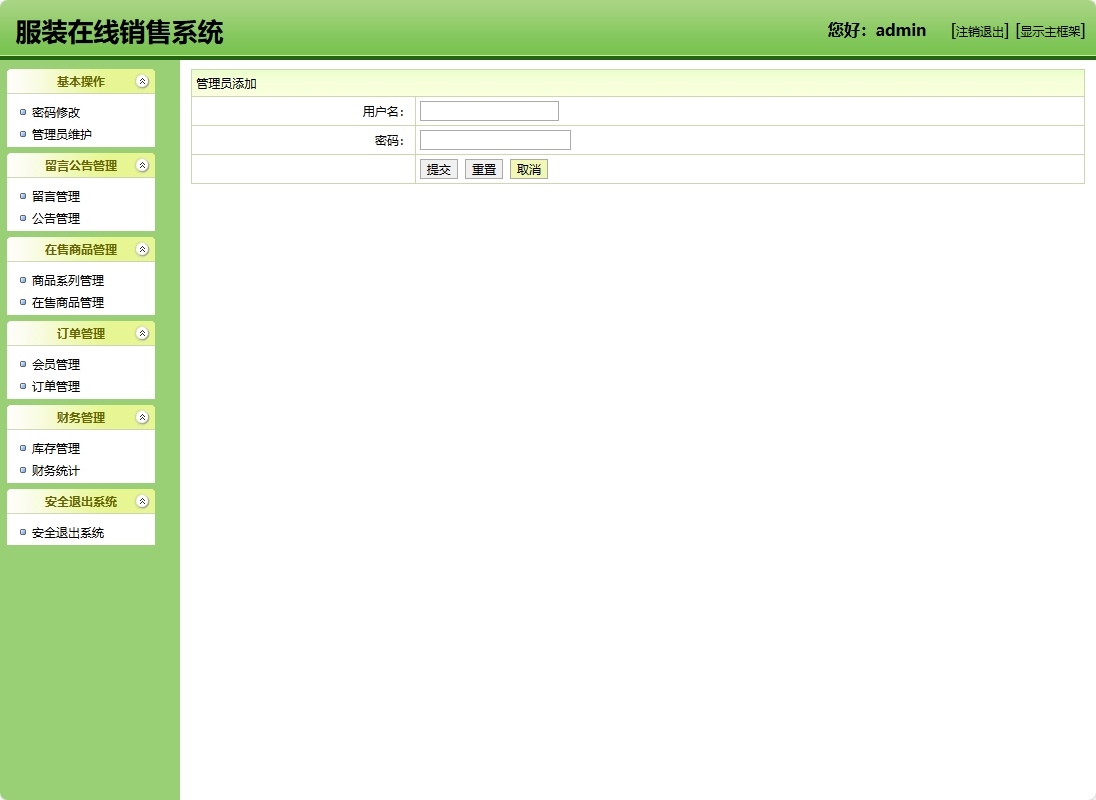The image size is (1096, 800).
Task: Click the 财务管理 section header text
Action: 81,417
